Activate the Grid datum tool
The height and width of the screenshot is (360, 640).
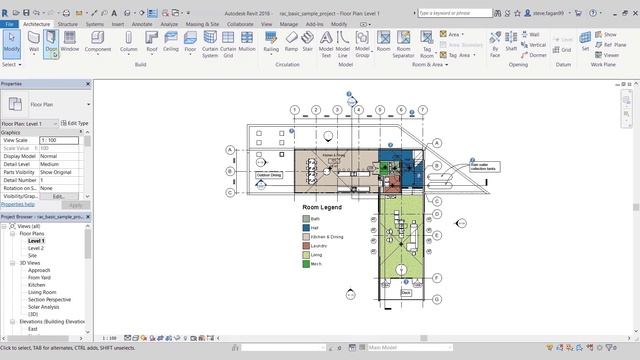[x=562, y=50]
